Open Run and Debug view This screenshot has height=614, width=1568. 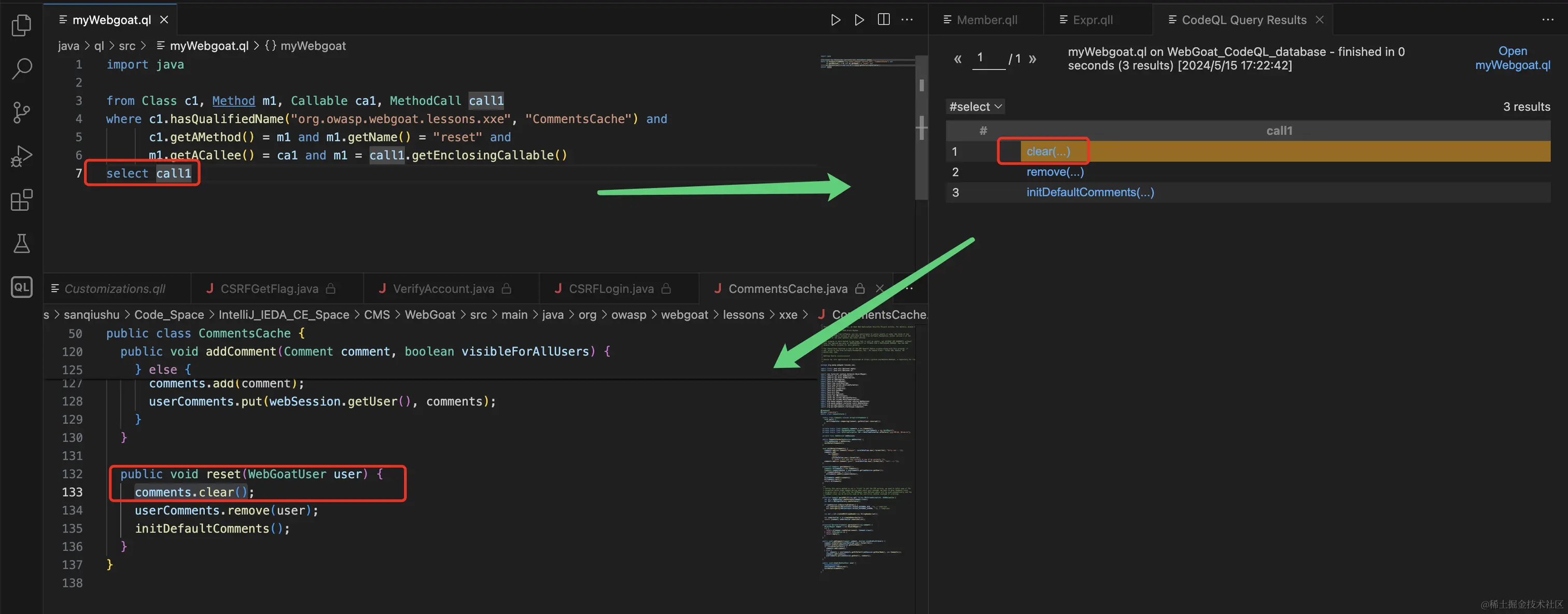coord(22,156)
